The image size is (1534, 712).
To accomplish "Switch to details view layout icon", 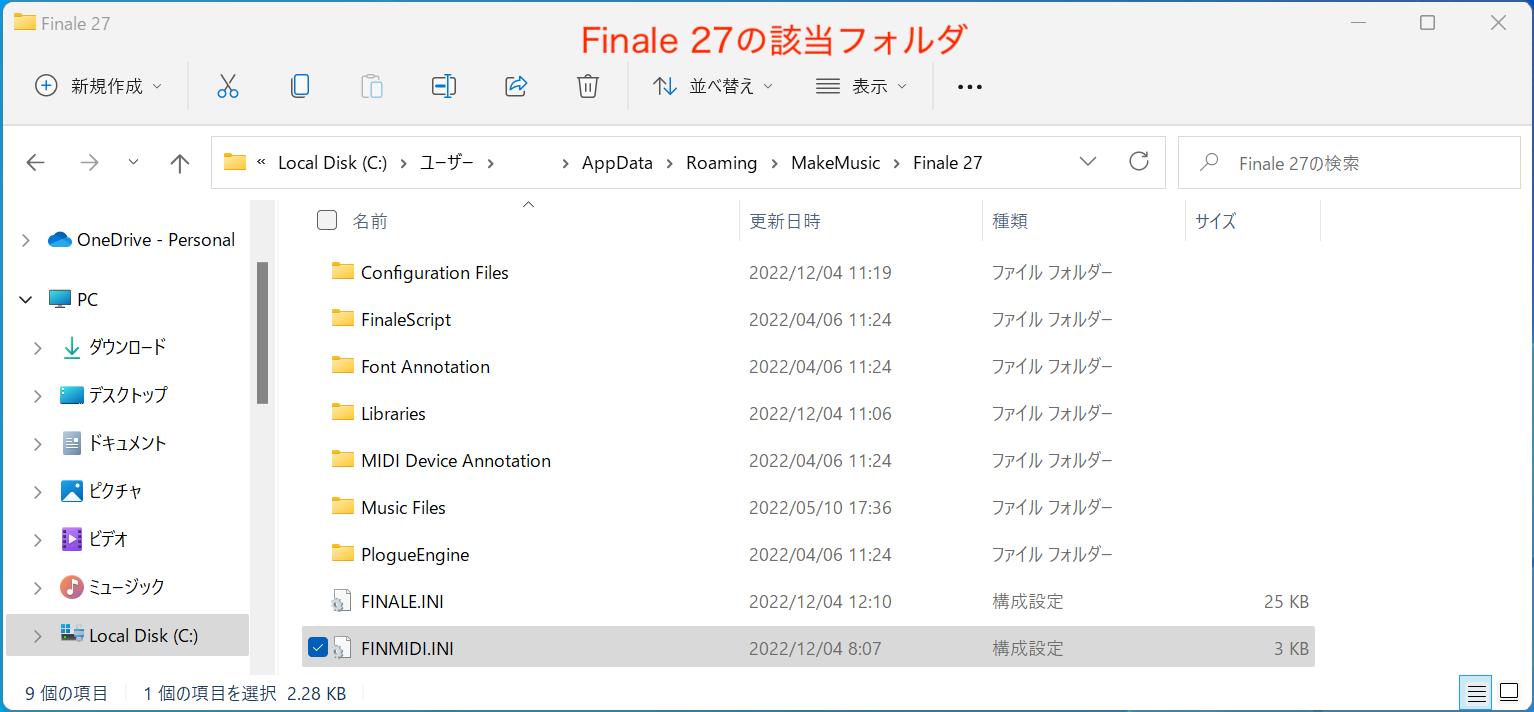I will (x=1475, y=692).
